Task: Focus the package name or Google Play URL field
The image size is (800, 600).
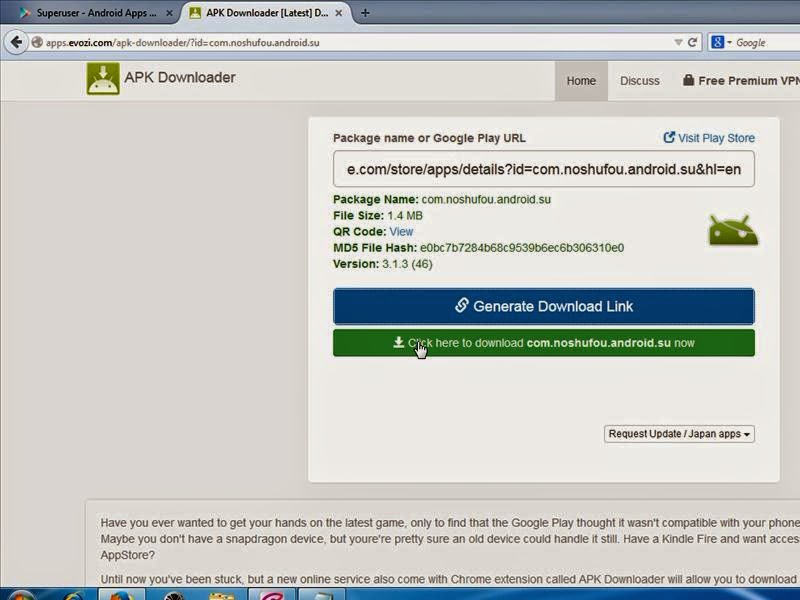Action: pos(543,169)
